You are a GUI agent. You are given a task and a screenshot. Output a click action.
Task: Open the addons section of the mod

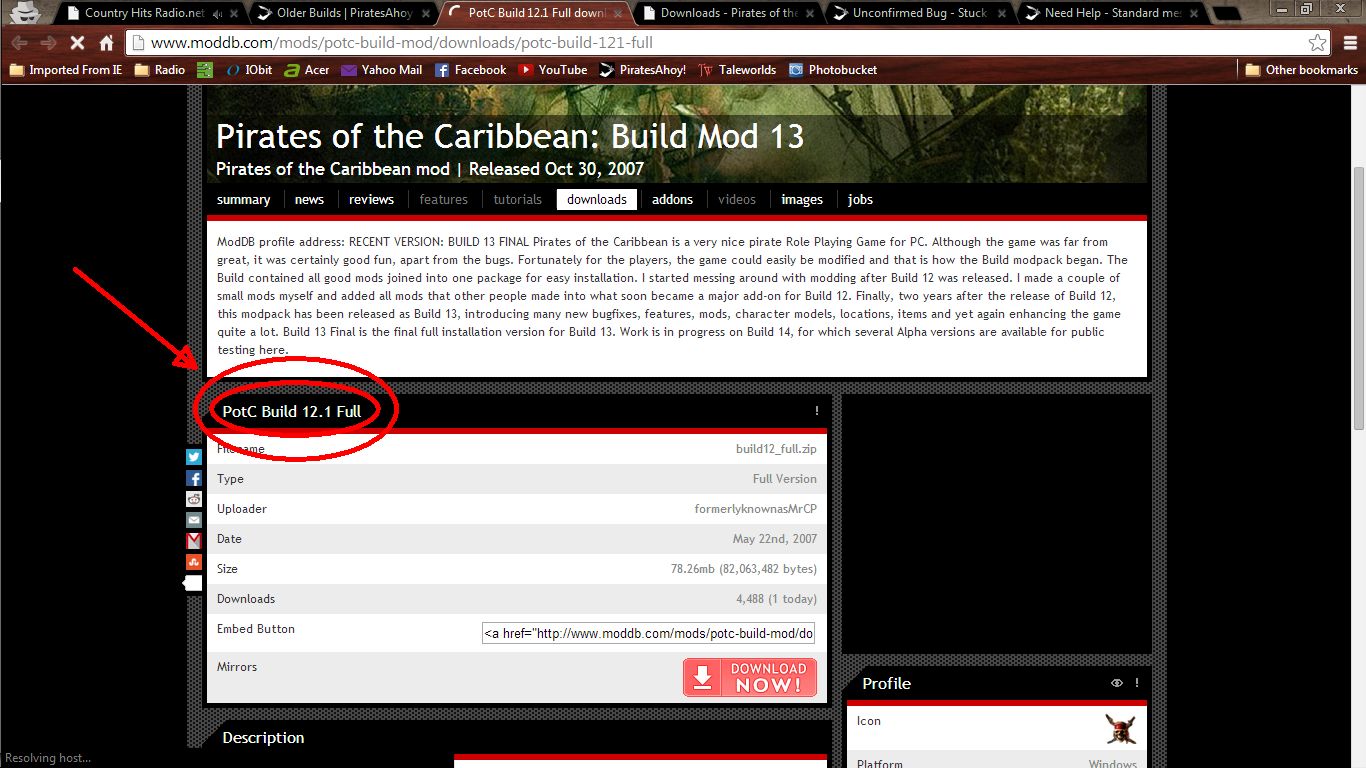pyautogui.click(x=672, y=199)
